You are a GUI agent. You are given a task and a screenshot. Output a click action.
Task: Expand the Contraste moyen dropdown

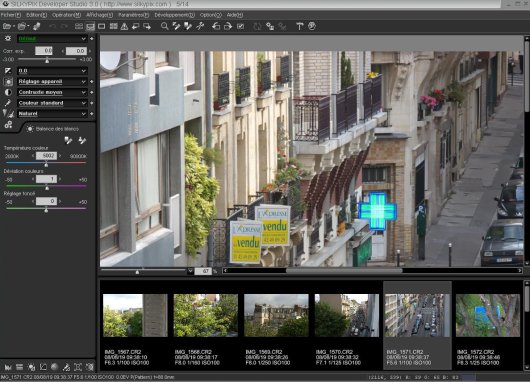(x=83, y=92)
